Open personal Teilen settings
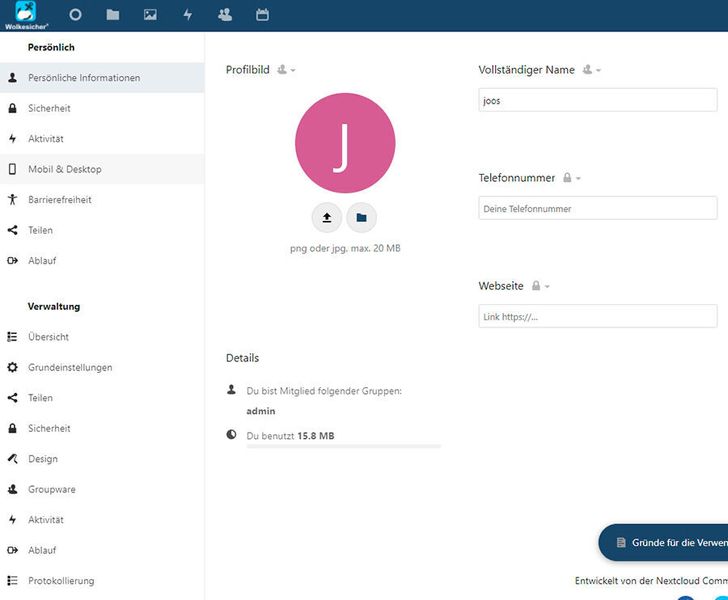The width and height of the screenshot is (728, 600). click(x=102, y=230)
